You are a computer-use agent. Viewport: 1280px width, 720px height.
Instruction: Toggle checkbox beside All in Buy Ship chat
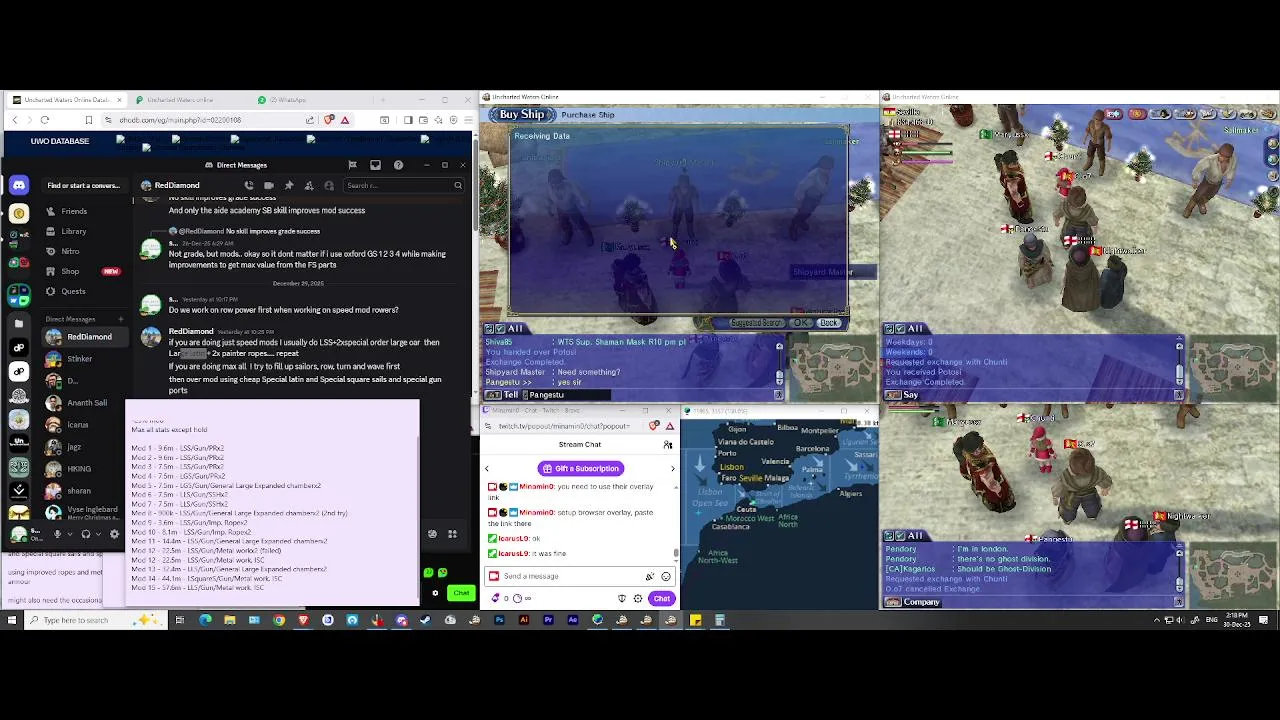501,329
